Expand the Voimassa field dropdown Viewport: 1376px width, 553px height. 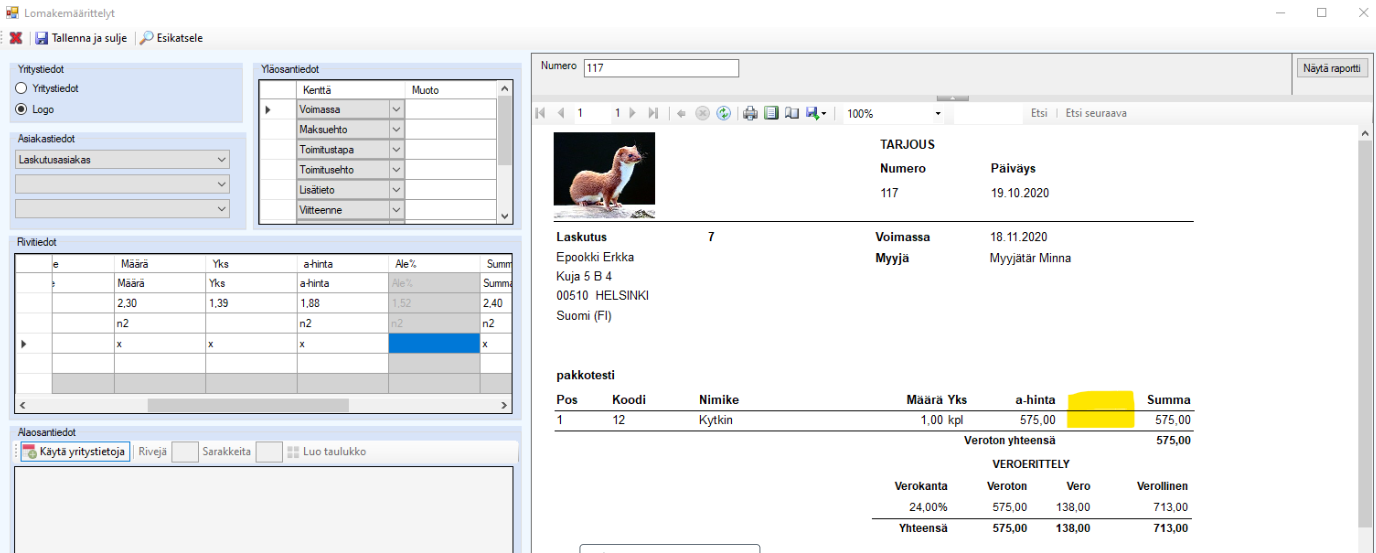[x=396, y=109]
